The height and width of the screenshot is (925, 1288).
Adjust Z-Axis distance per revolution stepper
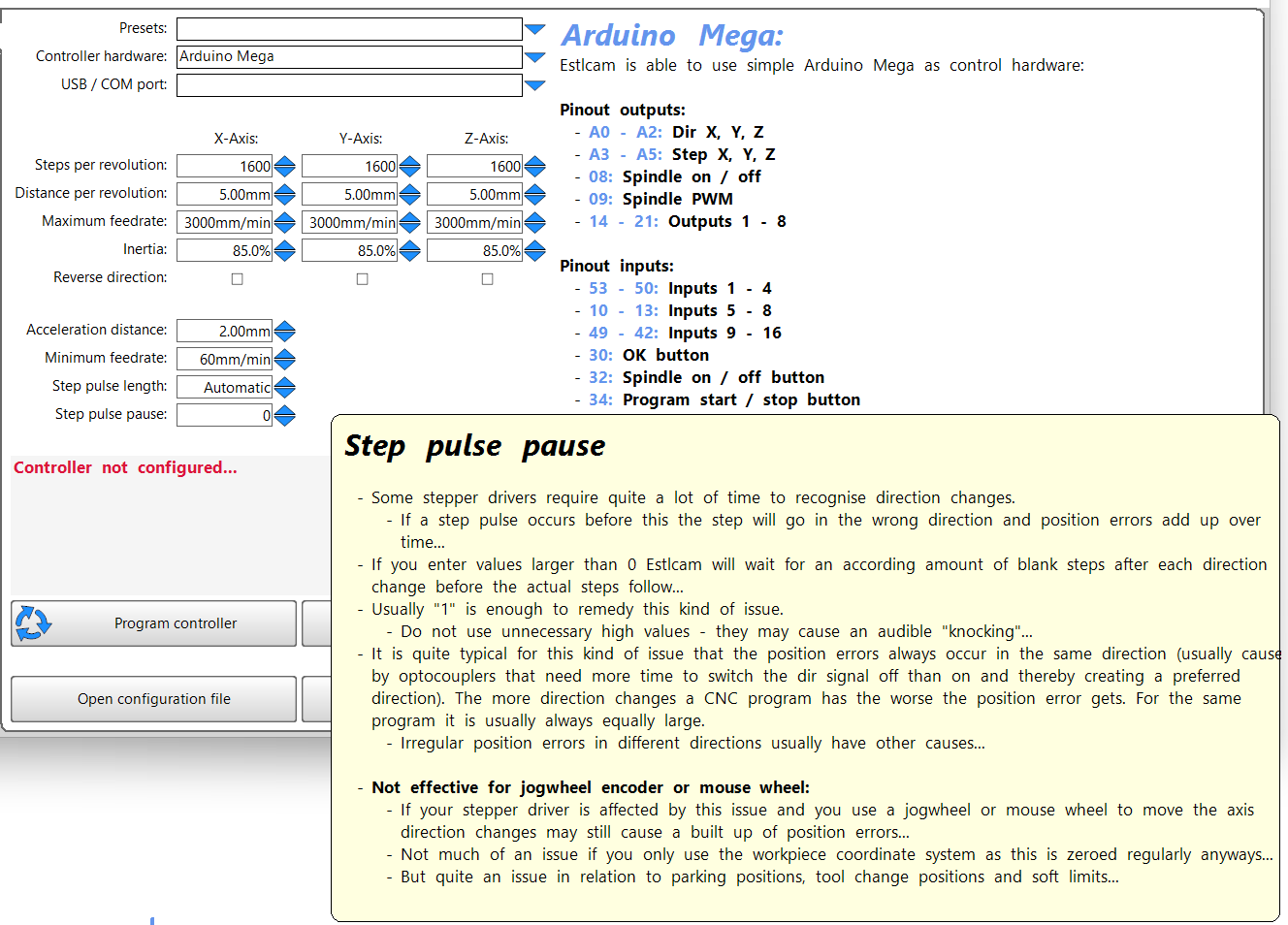pos(534,195)
